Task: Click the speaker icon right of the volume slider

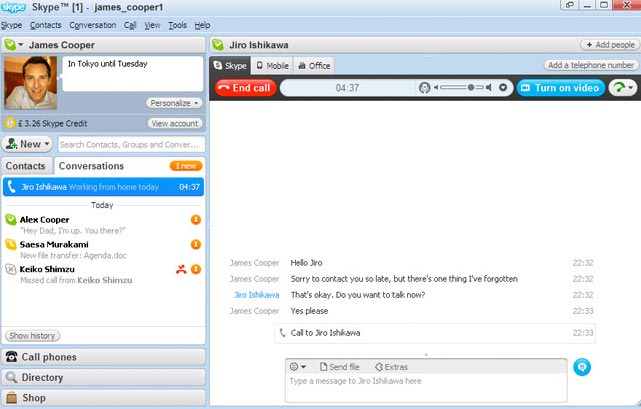Action: (x=489, y=88)
